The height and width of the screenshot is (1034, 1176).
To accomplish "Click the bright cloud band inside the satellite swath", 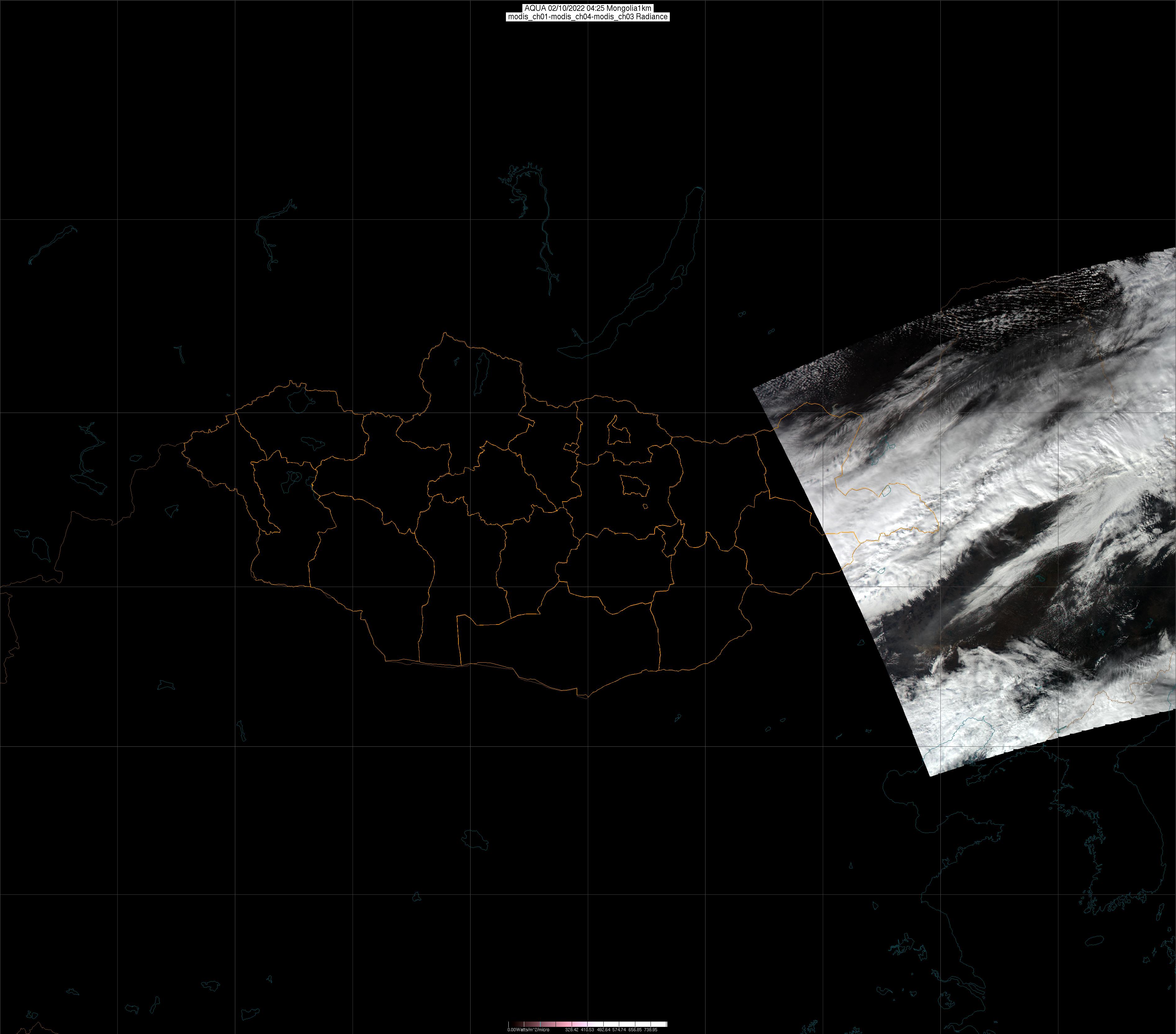I will (1013, 466).
